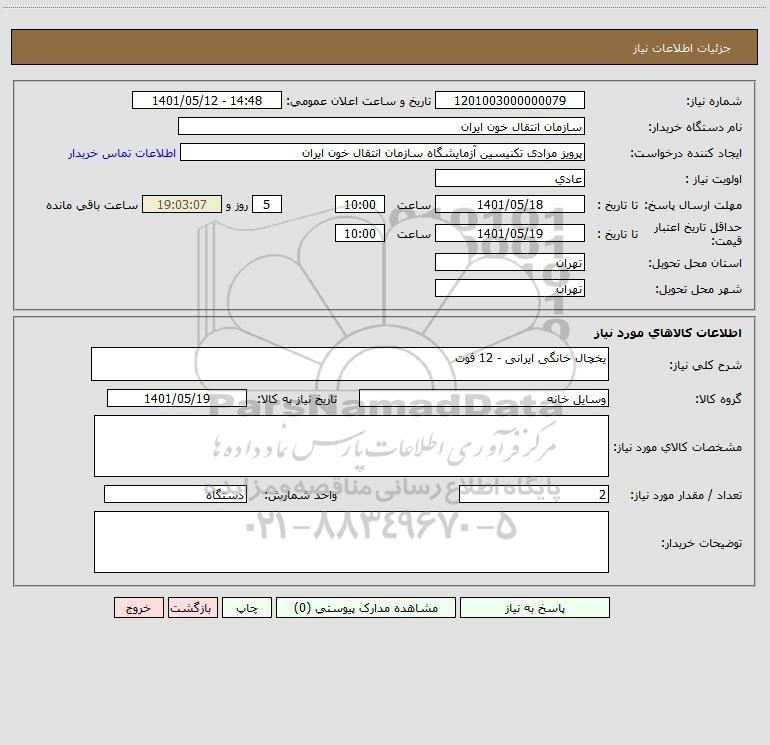Click the 10:00 time beside price validity date

pyautogui.click(x=359, y=233)
